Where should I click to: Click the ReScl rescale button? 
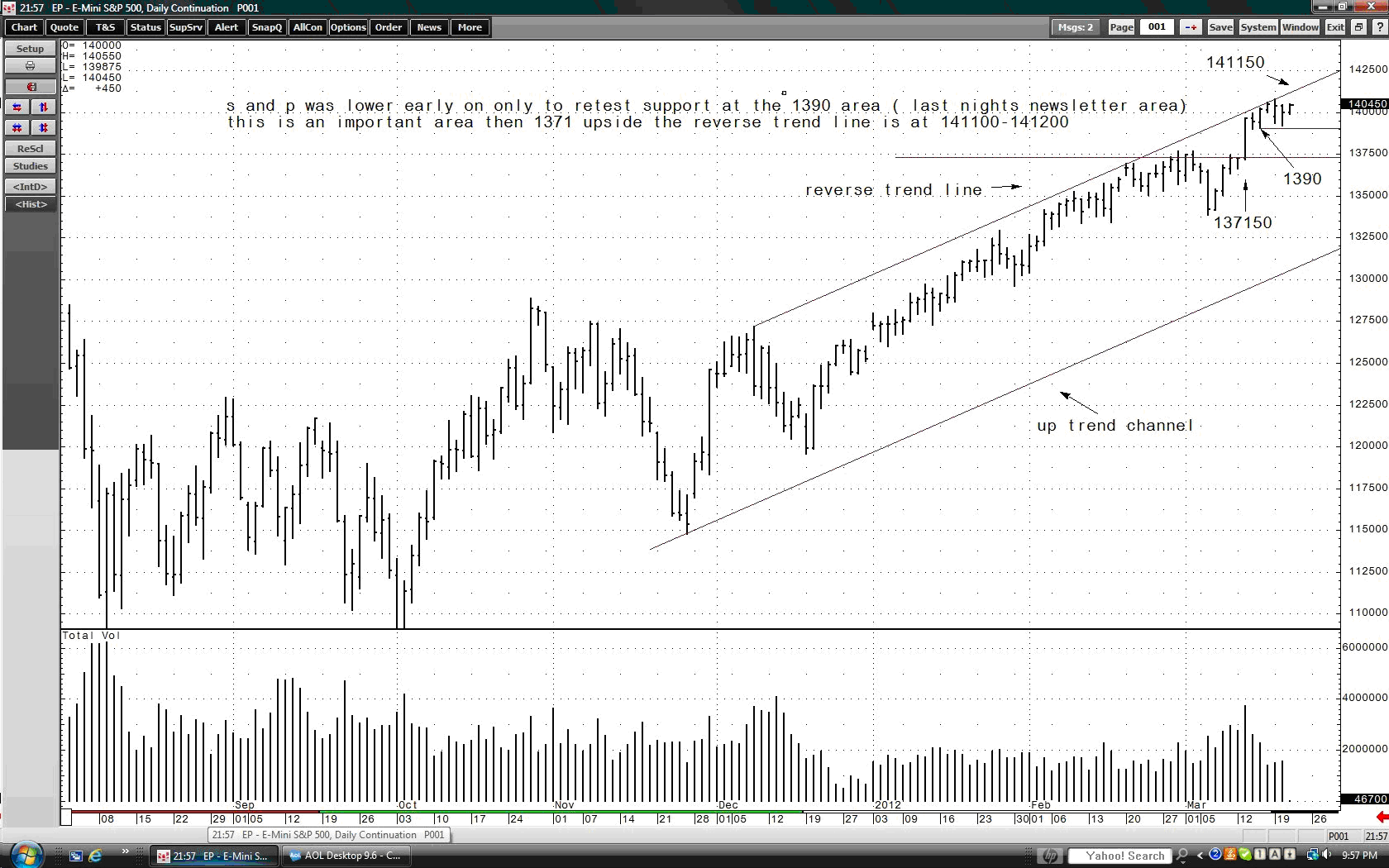coord(30,149)
